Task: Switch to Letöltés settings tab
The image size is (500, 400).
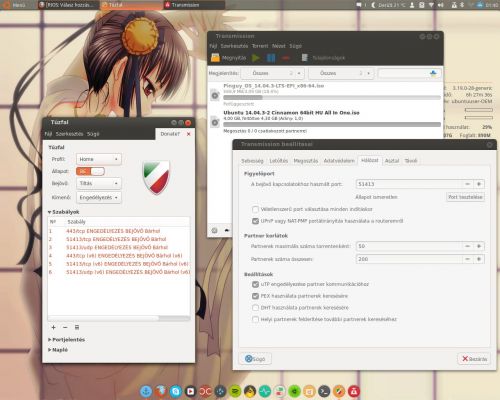Action: pyautogui.click(x=278, y=161)
